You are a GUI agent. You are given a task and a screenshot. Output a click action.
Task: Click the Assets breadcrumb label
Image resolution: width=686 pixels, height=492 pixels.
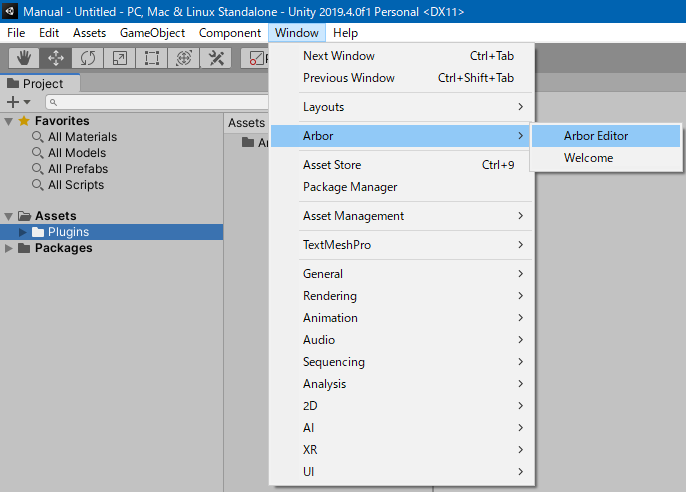coord(246,123)
